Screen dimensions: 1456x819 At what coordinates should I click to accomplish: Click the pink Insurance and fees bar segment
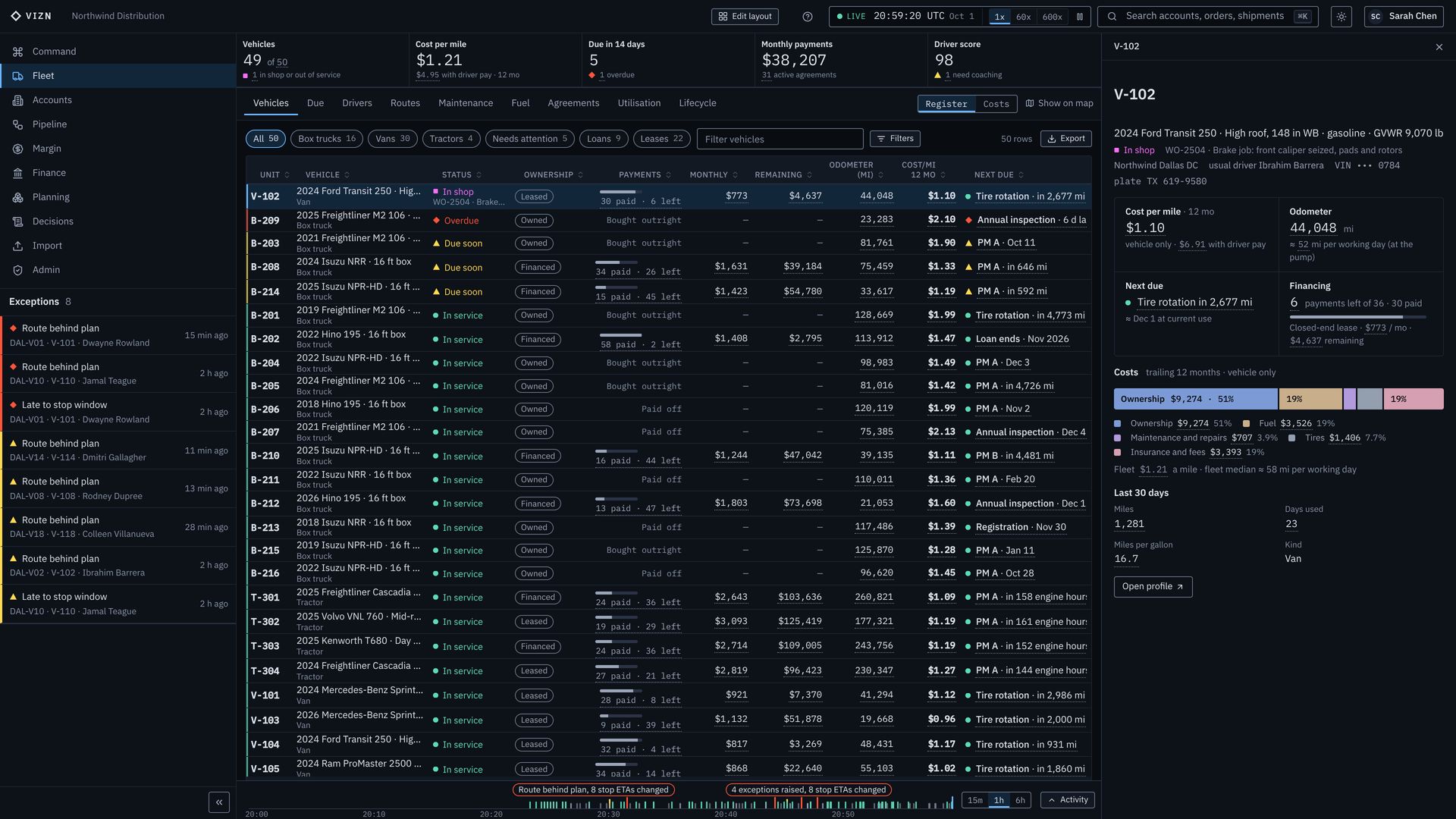(1414, 399)
